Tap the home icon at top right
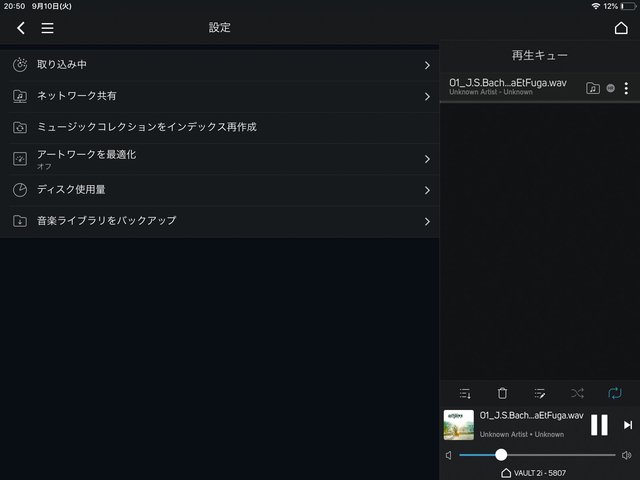640x480 pixels. click(x=621, y=28)
